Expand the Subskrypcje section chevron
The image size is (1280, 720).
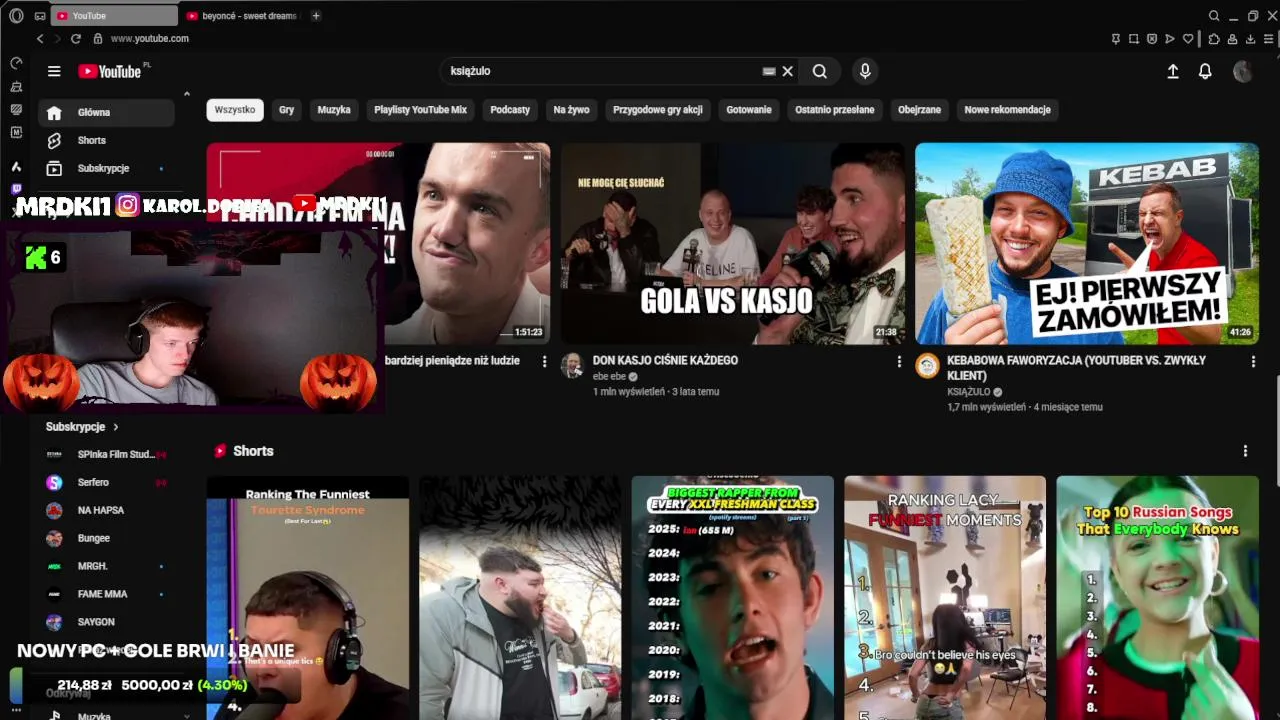(116, 427)
